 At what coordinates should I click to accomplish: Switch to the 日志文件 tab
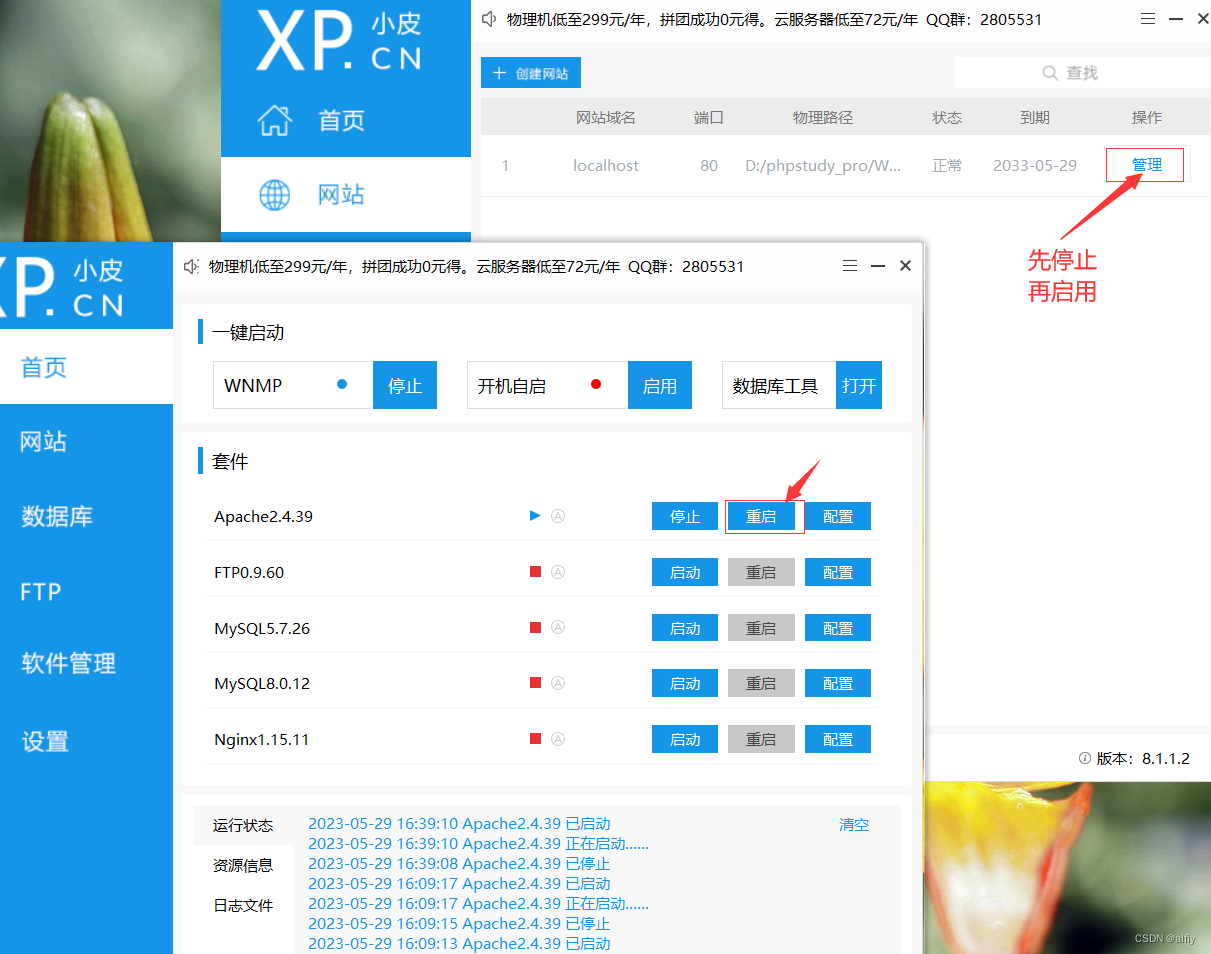click(243, 905)
